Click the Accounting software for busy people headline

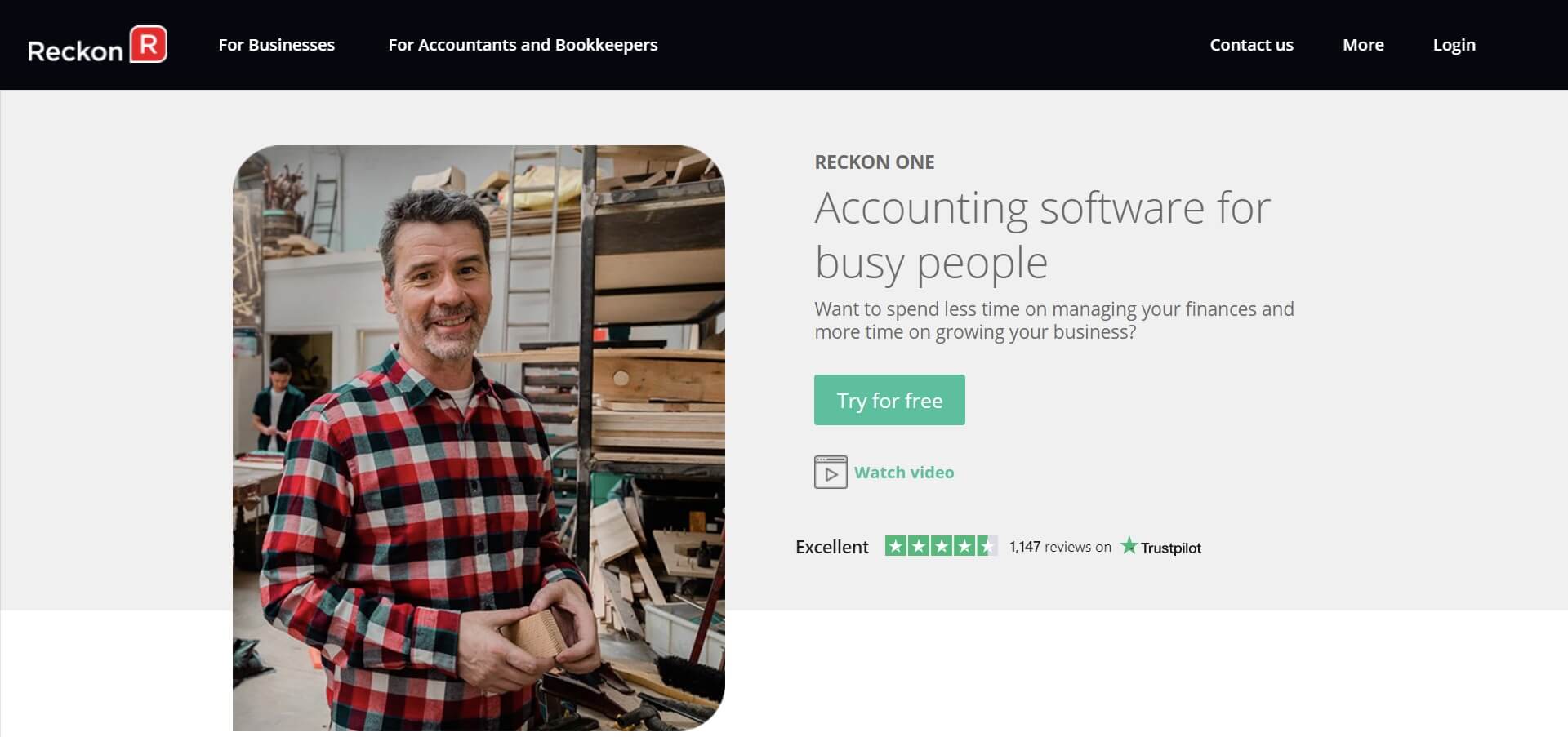[x=1042, y=235]
